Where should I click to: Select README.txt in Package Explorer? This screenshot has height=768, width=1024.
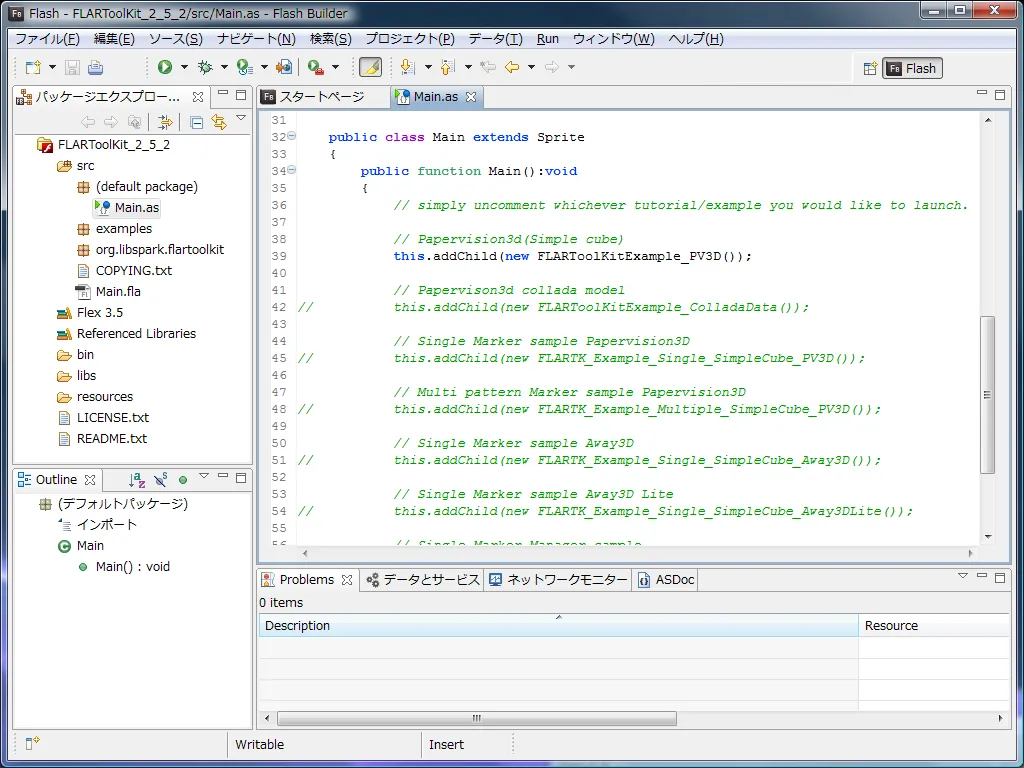point(112,439)
